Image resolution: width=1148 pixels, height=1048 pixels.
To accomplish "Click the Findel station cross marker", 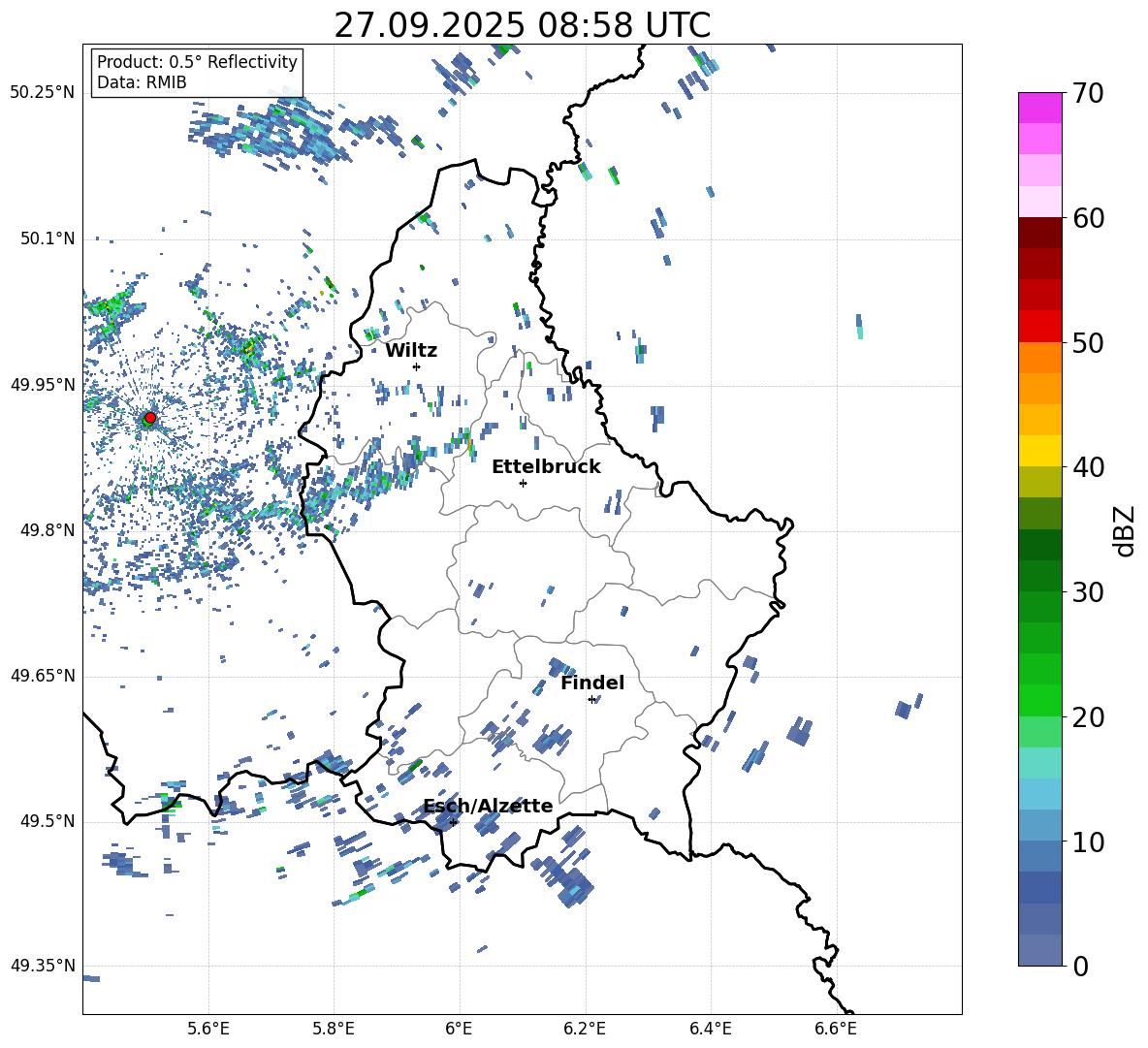I will pos(591,699).
